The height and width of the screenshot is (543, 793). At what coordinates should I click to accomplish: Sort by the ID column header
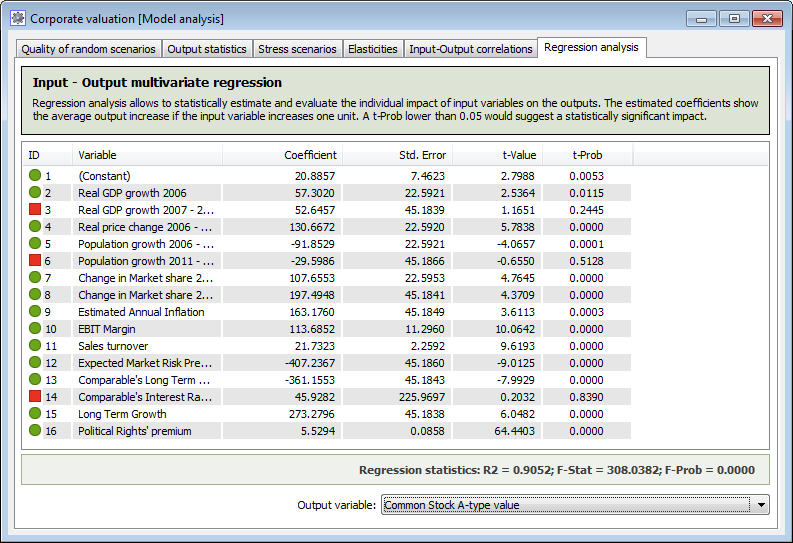(47, 155)
